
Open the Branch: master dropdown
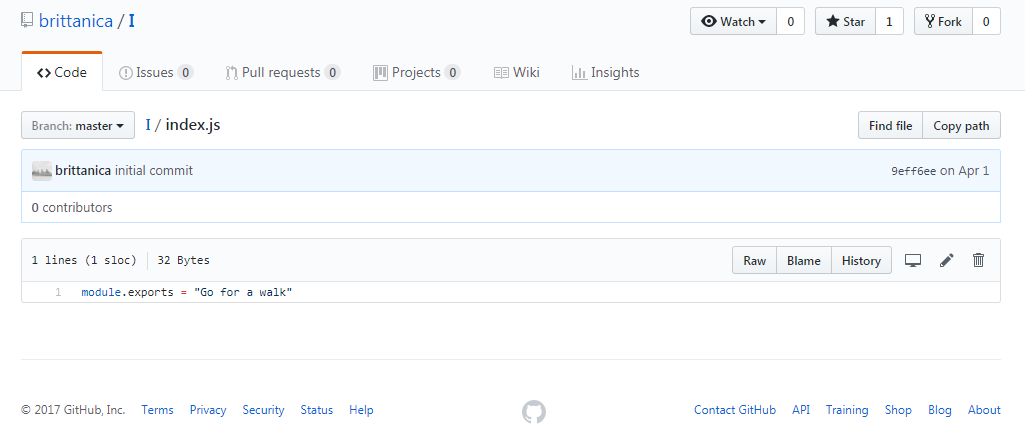tap(78, 126)
